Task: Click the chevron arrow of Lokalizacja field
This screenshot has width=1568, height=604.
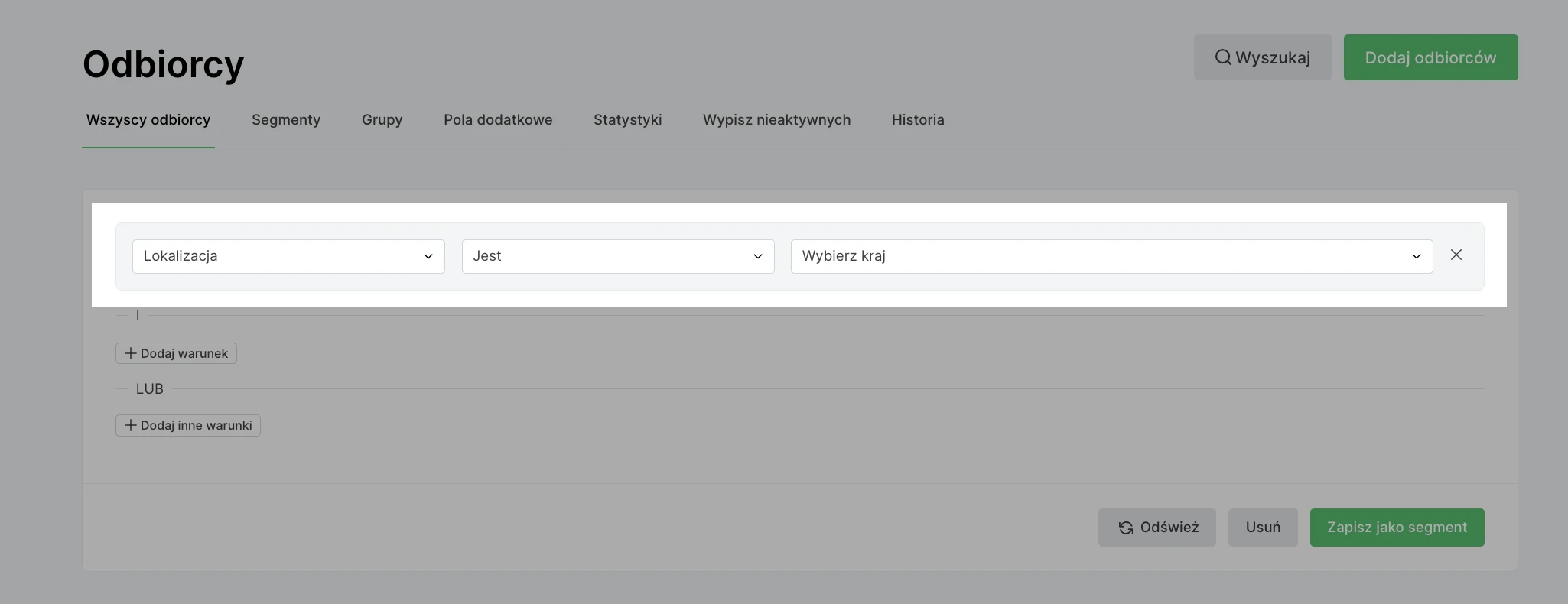Action: [x=428, y=256]
